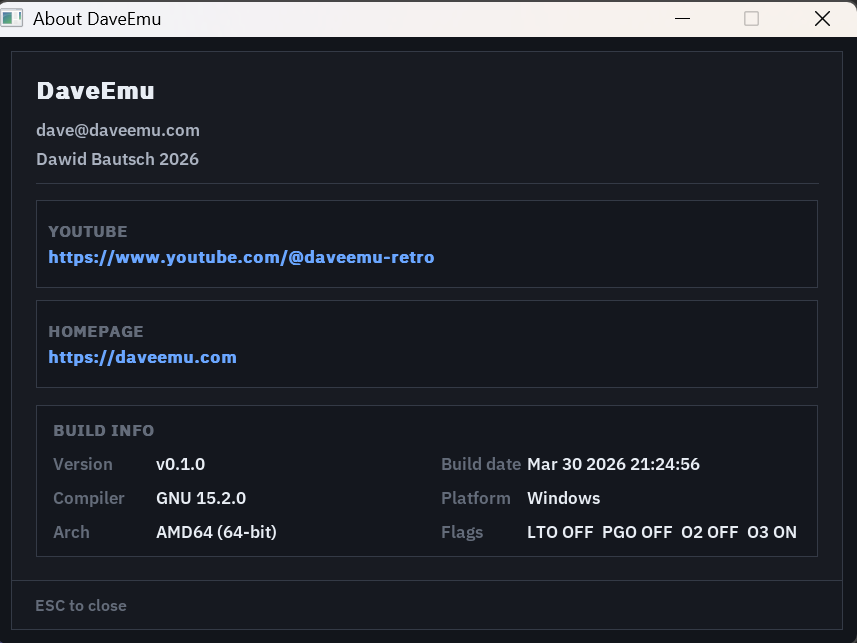Click the O3 ON build flag

(772, 532)
